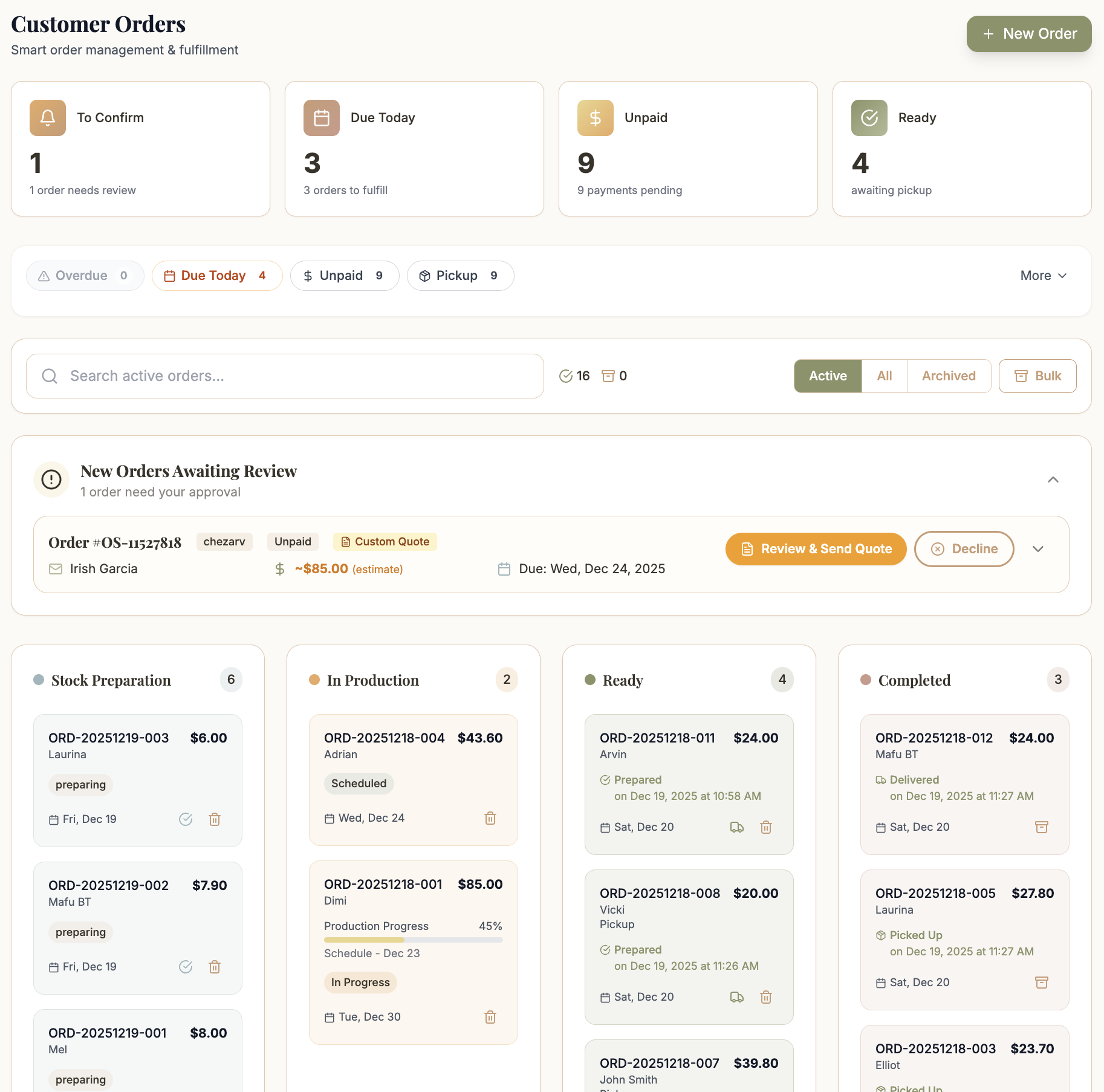Expand details for Order #OS-11527818
1104x1092 pixels.
click(1038, 549)
